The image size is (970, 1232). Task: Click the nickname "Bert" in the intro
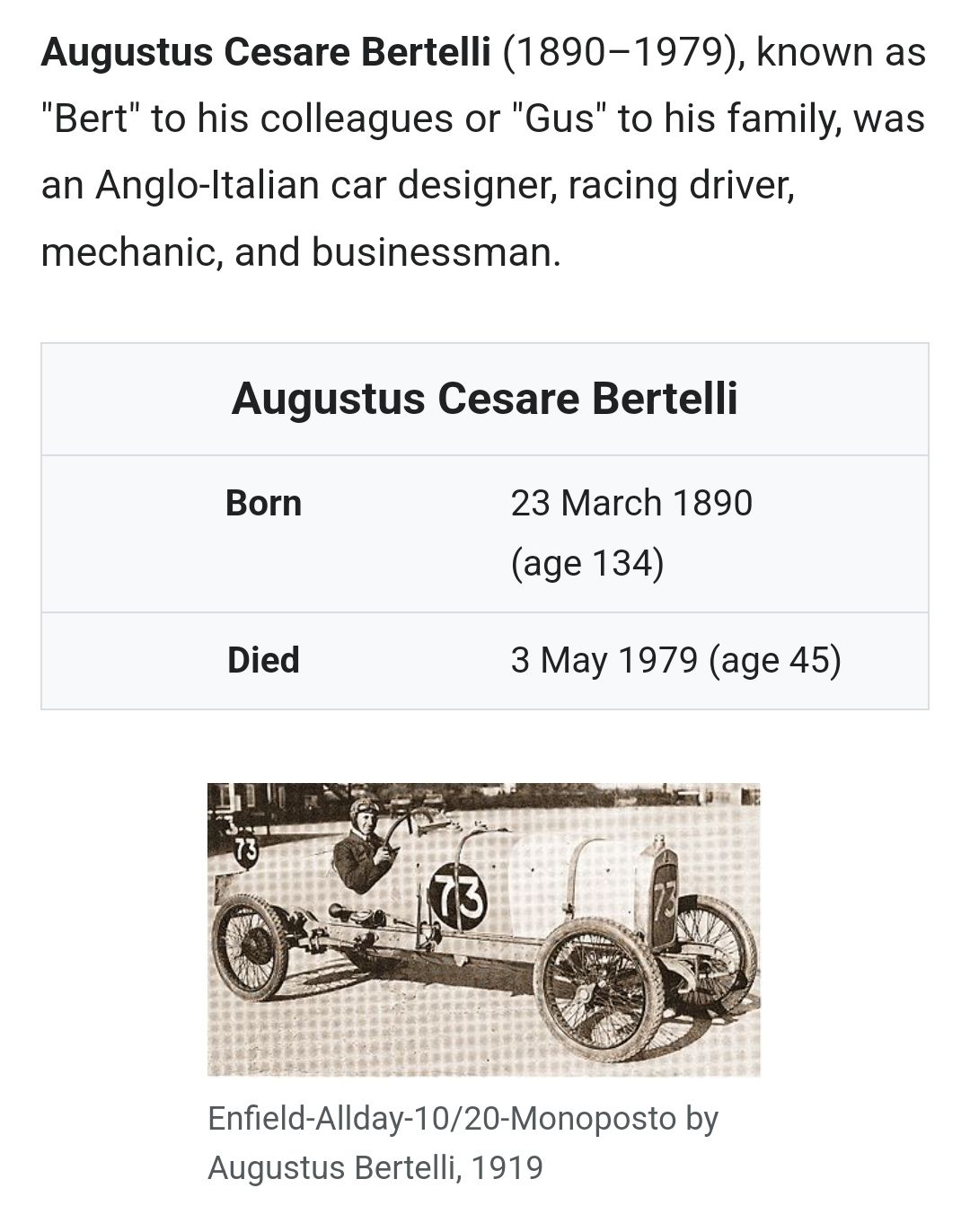(90, 119)
